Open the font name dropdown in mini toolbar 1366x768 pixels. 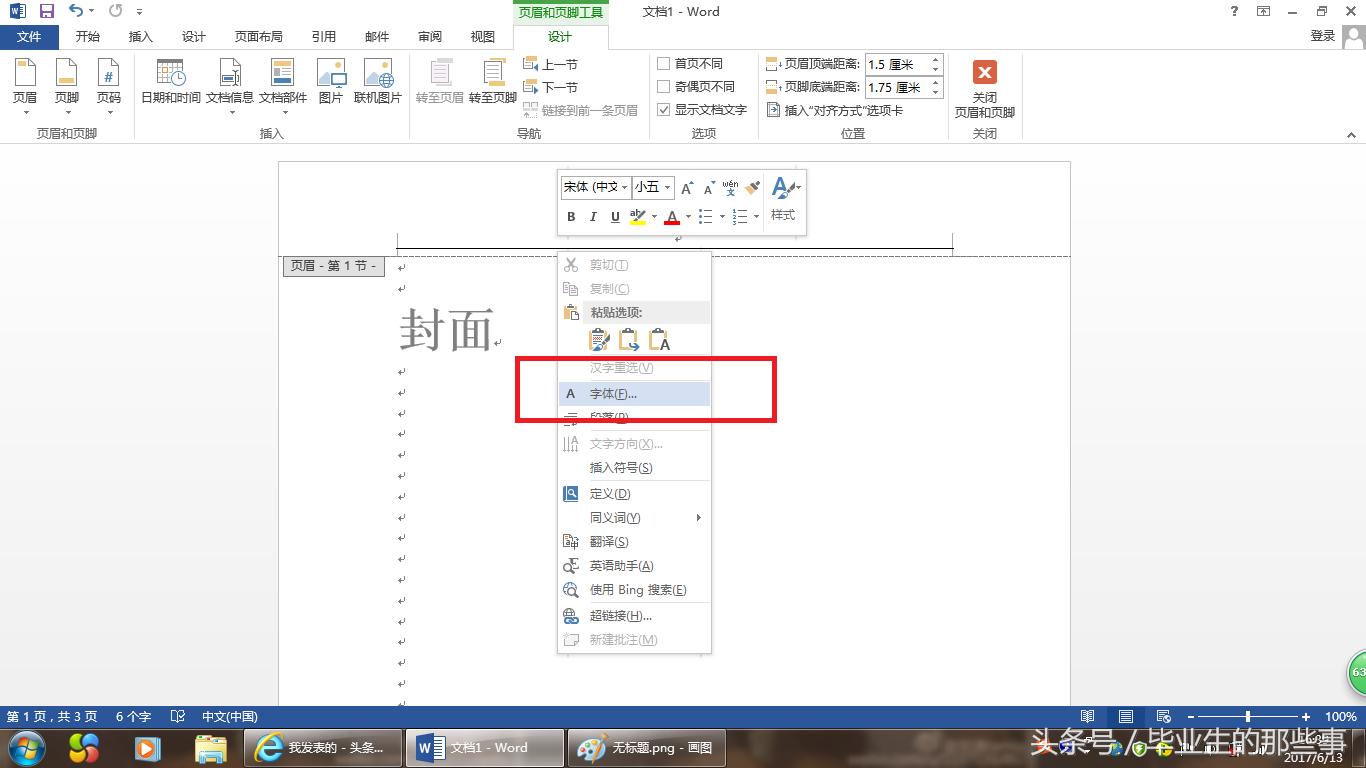[626, 187]
